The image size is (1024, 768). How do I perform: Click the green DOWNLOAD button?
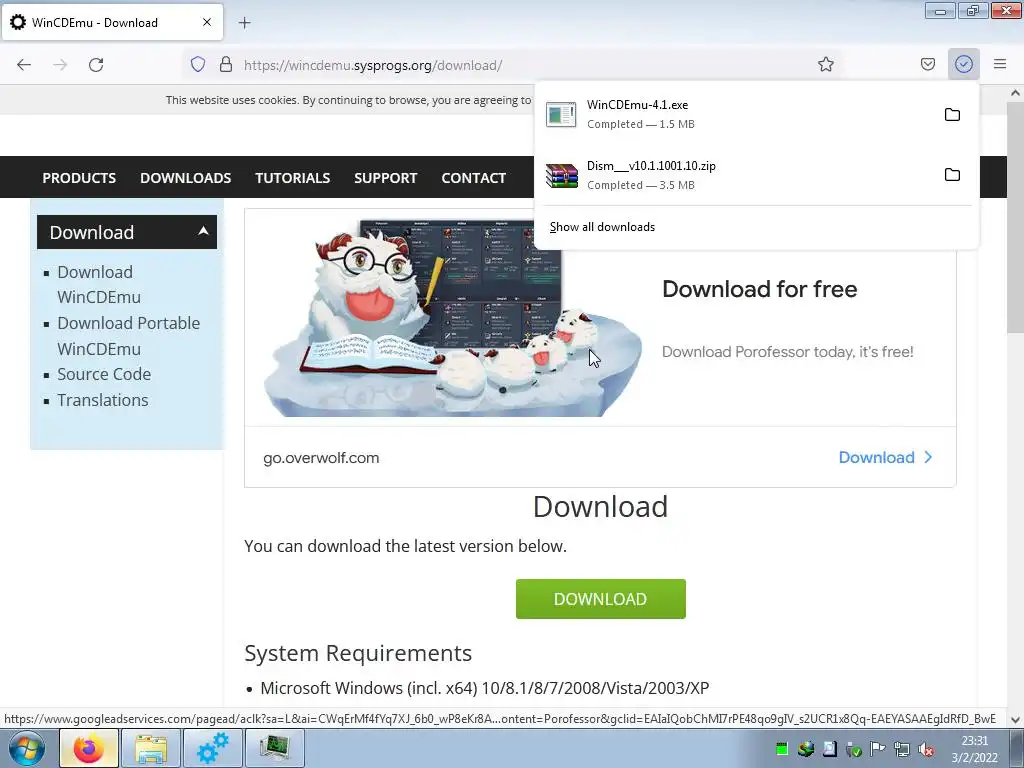point(600,599)
